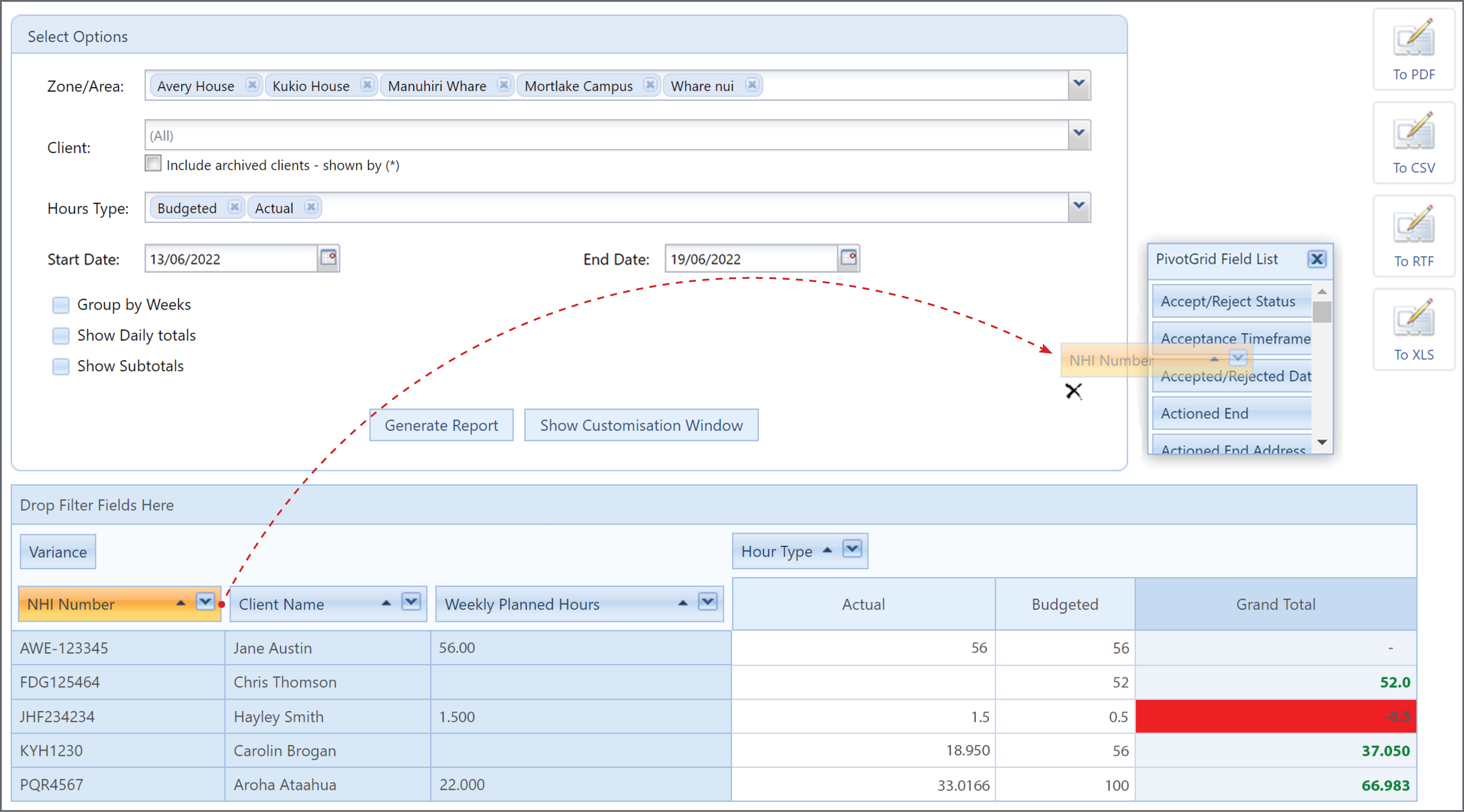Click the Client (All) input field
Screen dimensions: 1464x812
point(606,135)
